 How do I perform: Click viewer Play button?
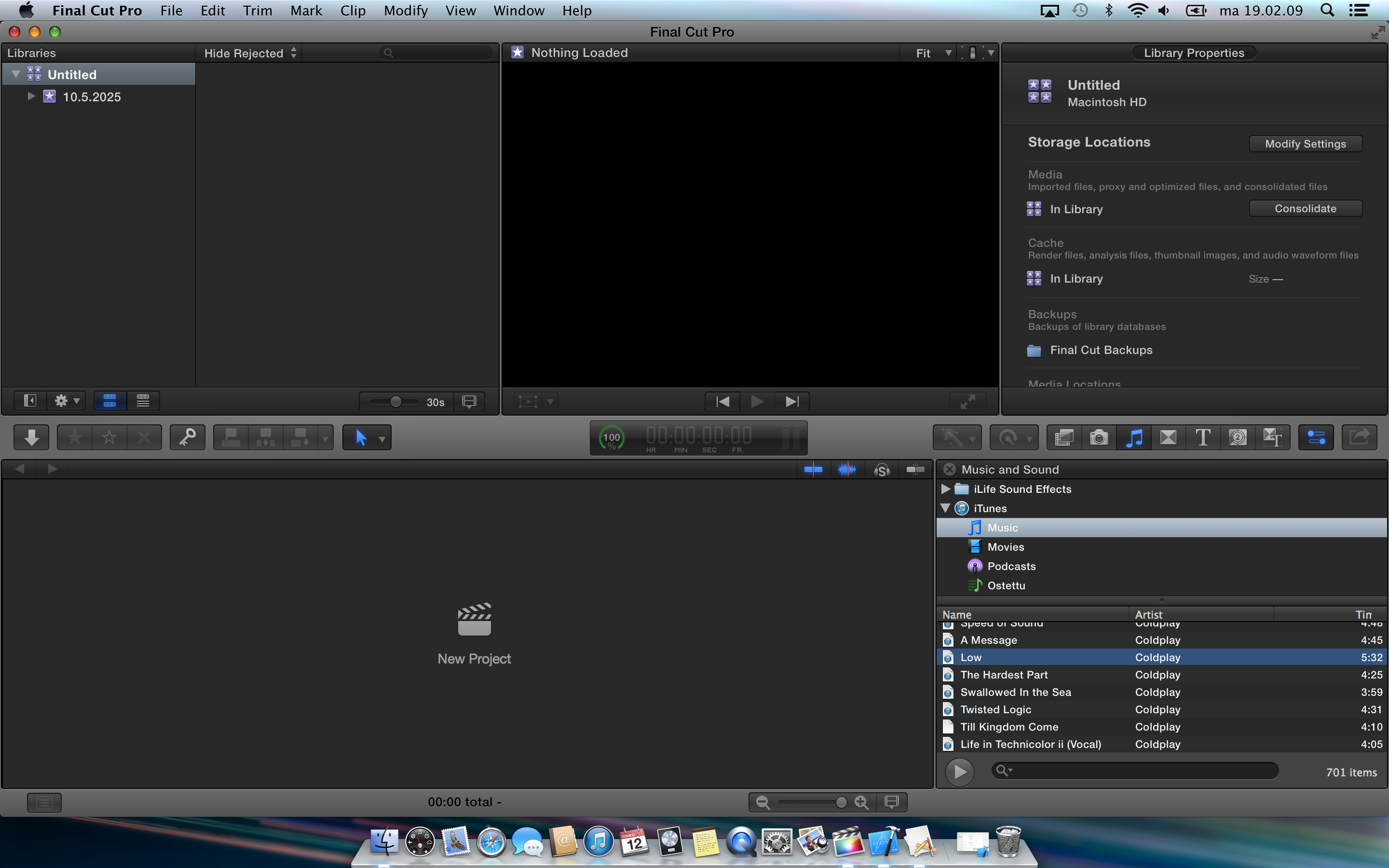point(757,401)
